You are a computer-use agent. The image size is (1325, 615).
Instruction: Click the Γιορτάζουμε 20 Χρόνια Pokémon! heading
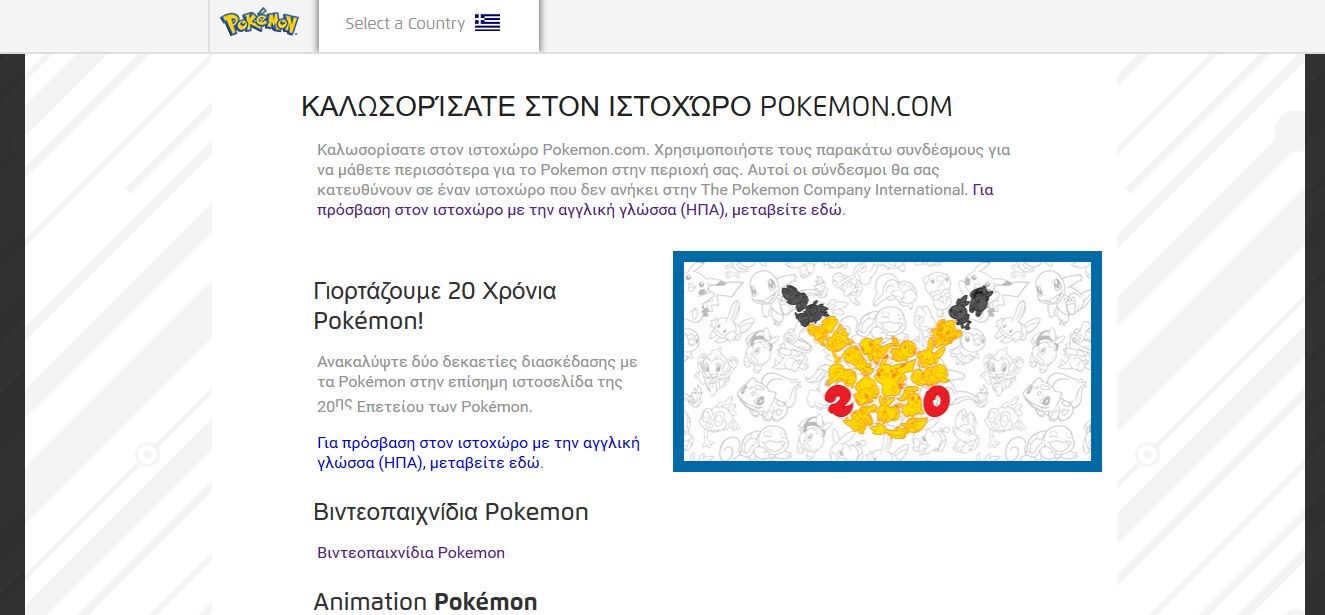pos(434,306)
